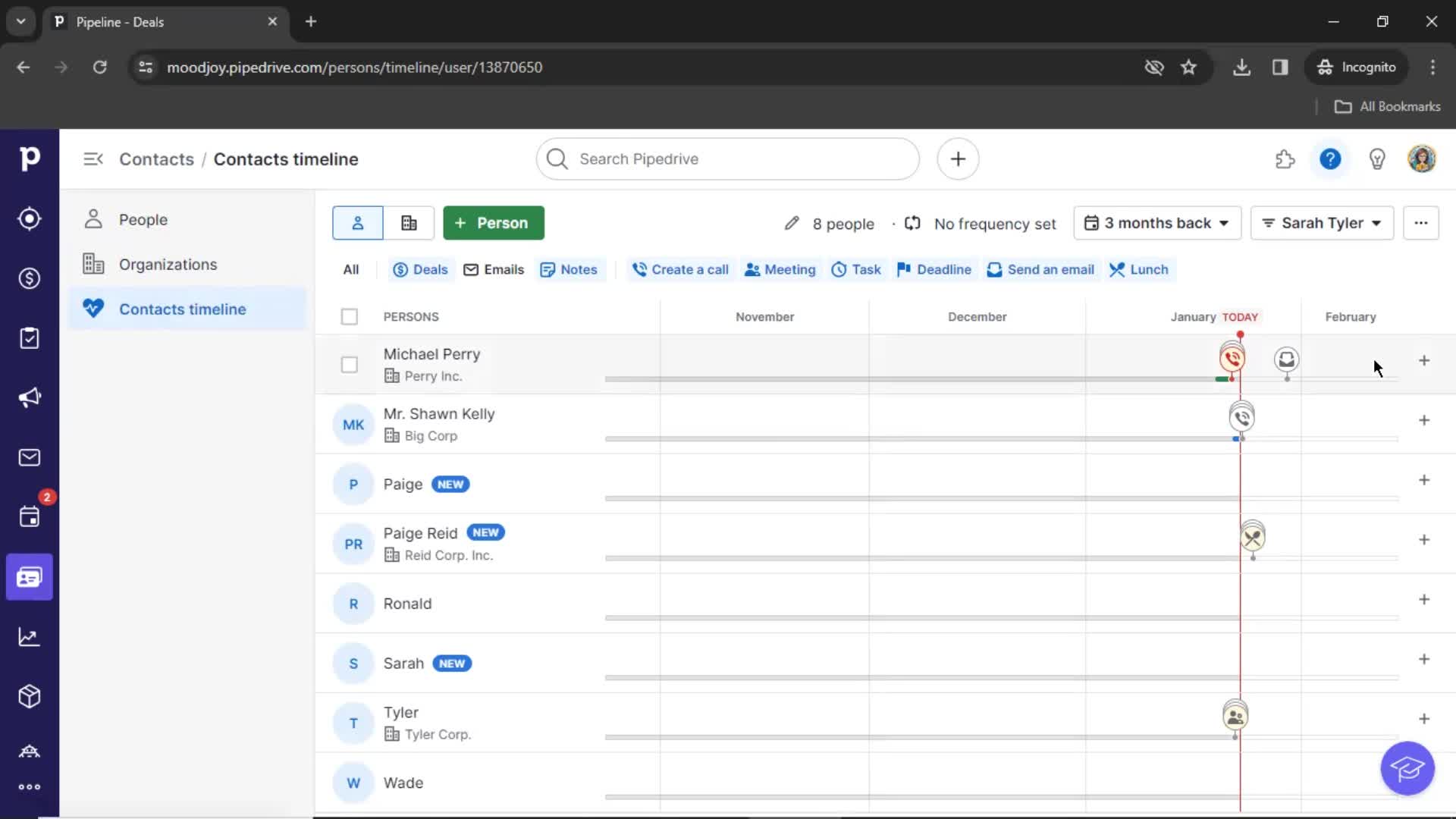
Task: Click the Deals filter tab
Action: (420, 269)
